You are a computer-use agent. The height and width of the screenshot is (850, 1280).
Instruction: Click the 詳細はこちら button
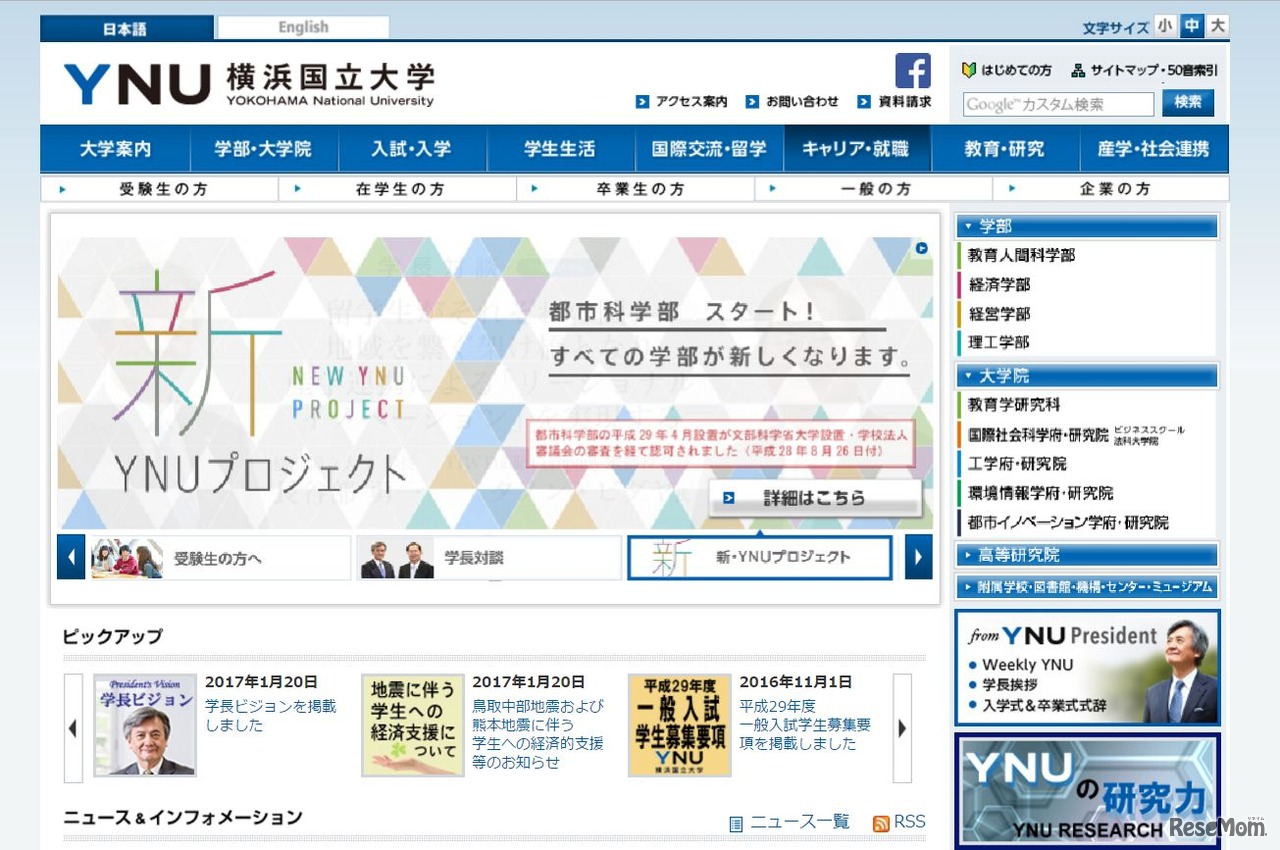(814, 497)
